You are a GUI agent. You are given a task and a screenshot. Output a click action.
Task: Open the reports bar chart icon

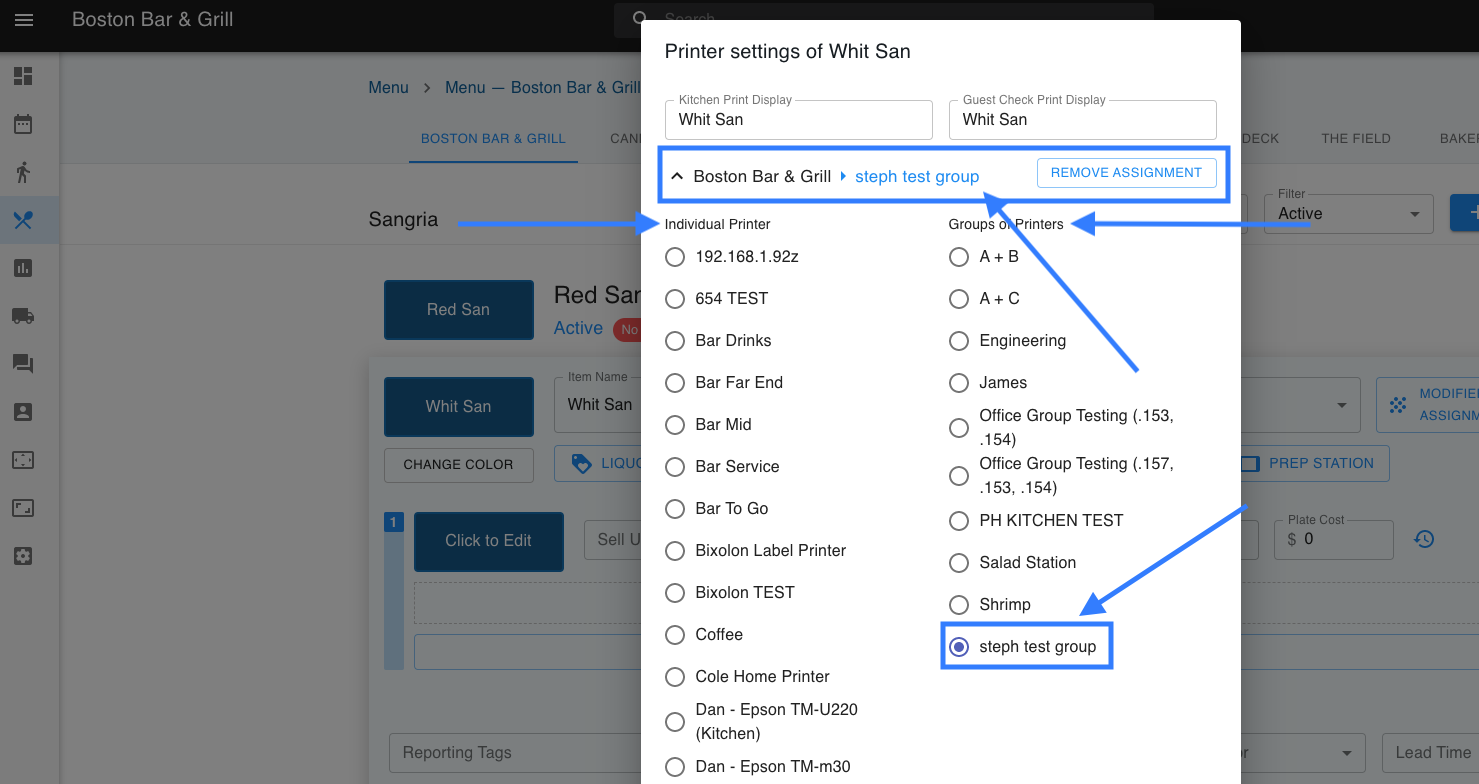(x=23, y=268)
